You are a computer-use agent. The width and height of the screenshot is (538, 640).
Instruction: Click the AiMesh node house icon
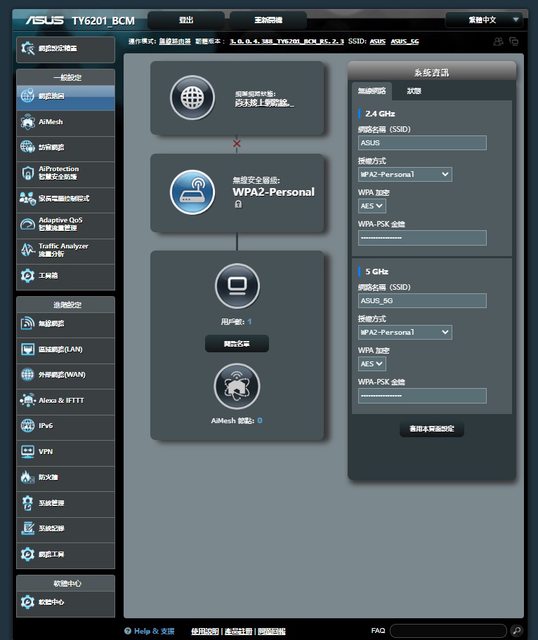point(237,386)
